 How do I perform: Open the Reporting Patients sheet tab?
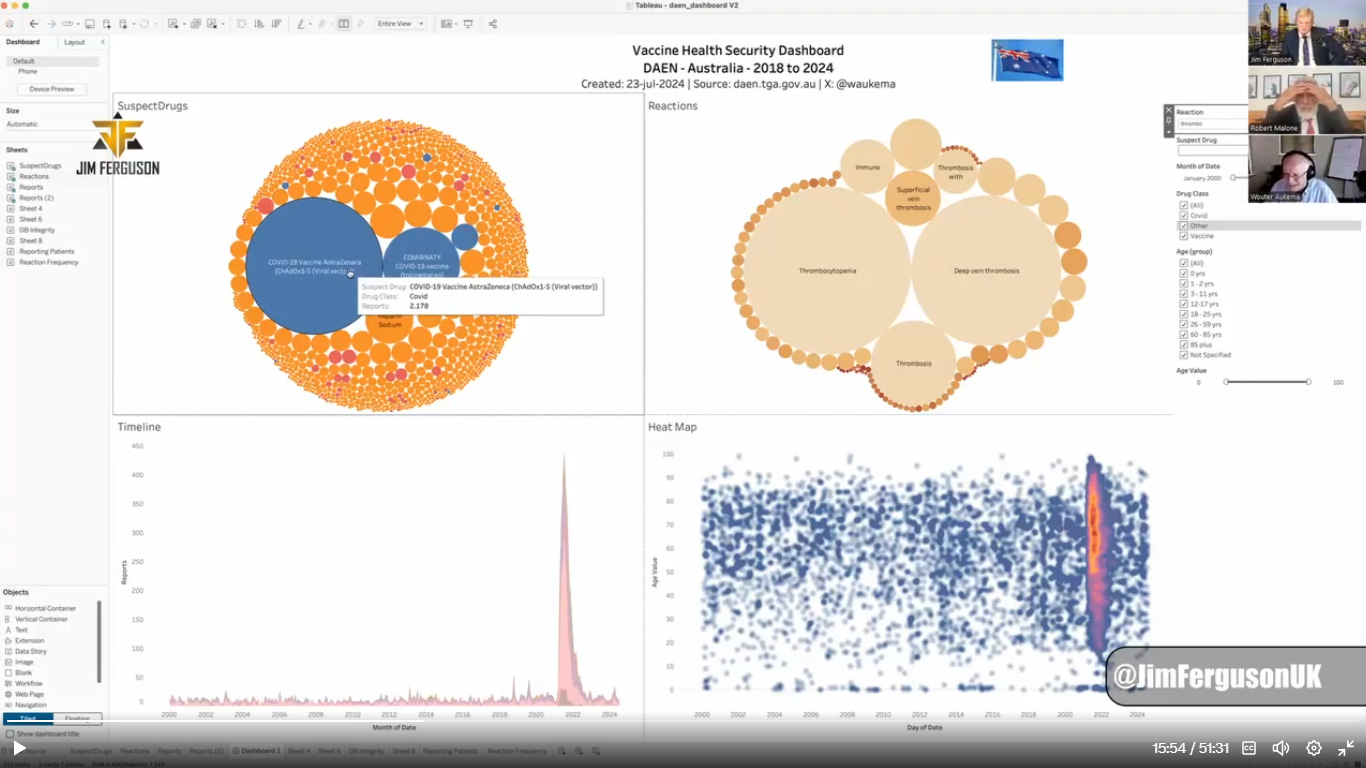[450, 751]
